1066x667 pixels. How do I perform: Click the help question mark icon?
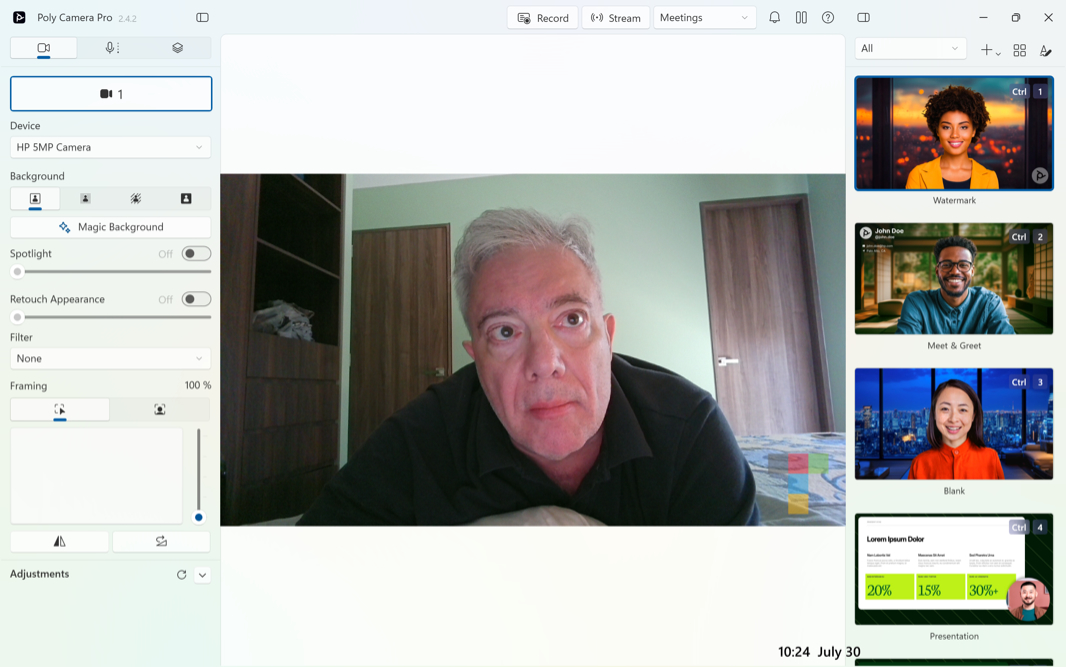[828, 18]
